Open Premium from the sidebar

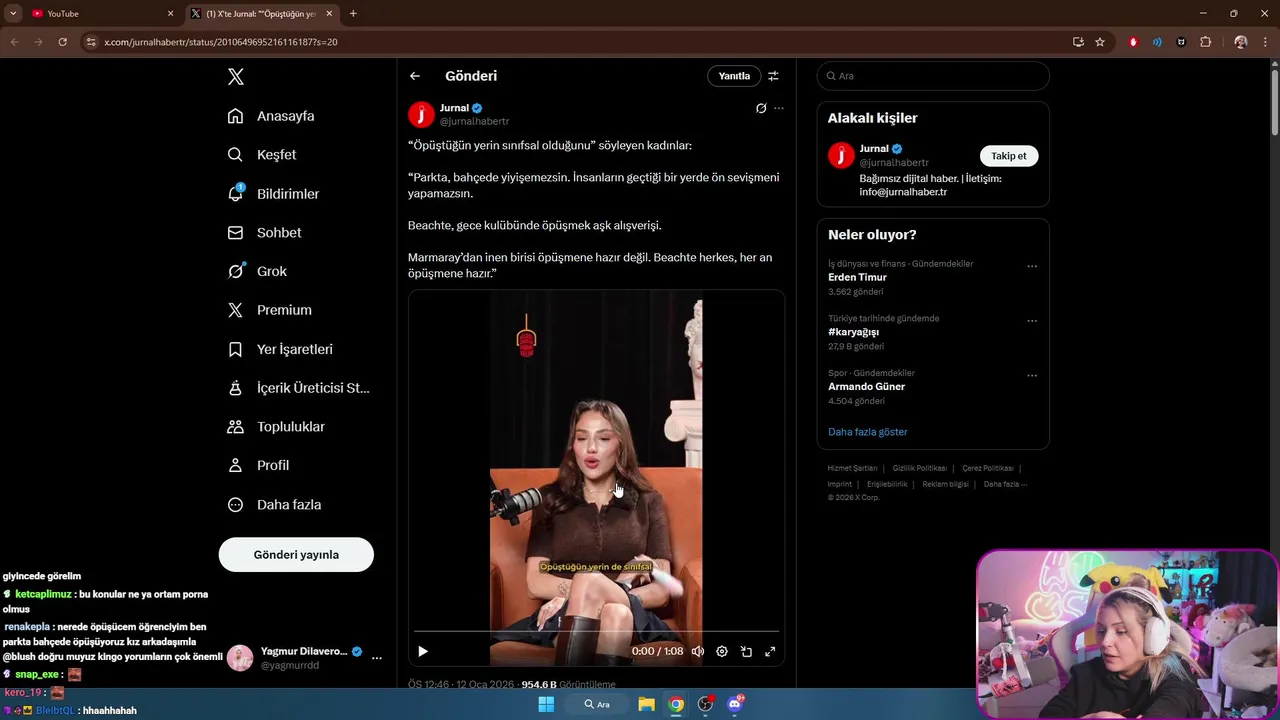(270, 310)
